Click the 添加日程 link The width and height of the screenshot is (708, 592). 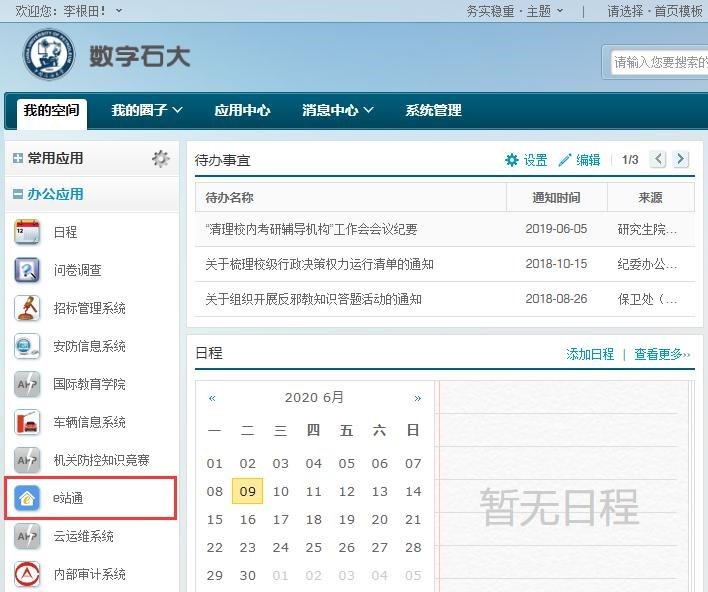tap(590, 354)
